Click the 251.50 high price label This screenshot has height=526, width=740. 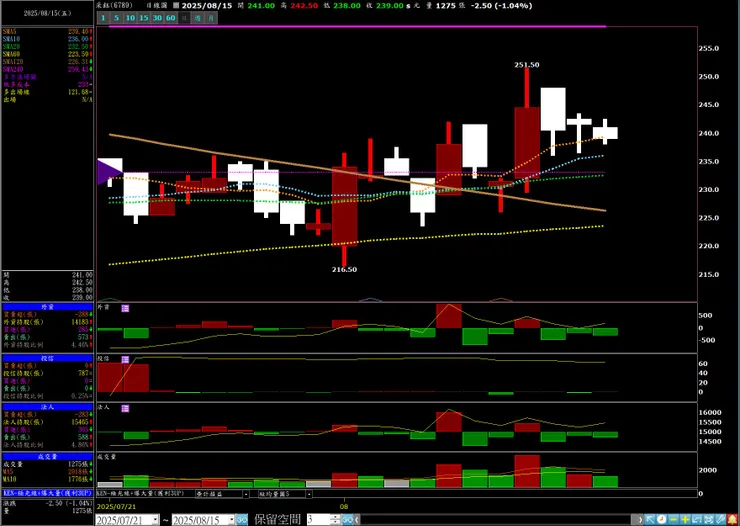pyautogui.click(x=527, y=65)
